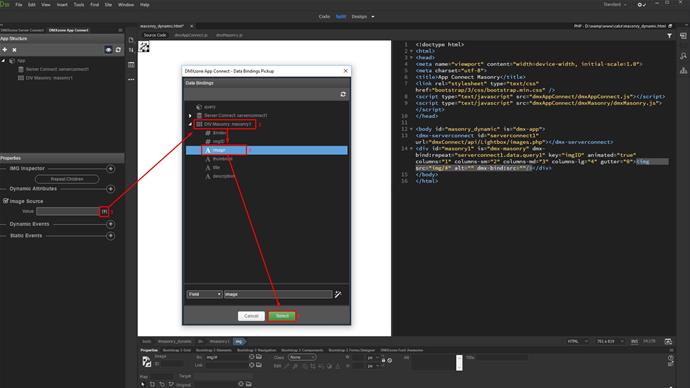Open the Site menu
690x388 pixels.
click(108, 5)
